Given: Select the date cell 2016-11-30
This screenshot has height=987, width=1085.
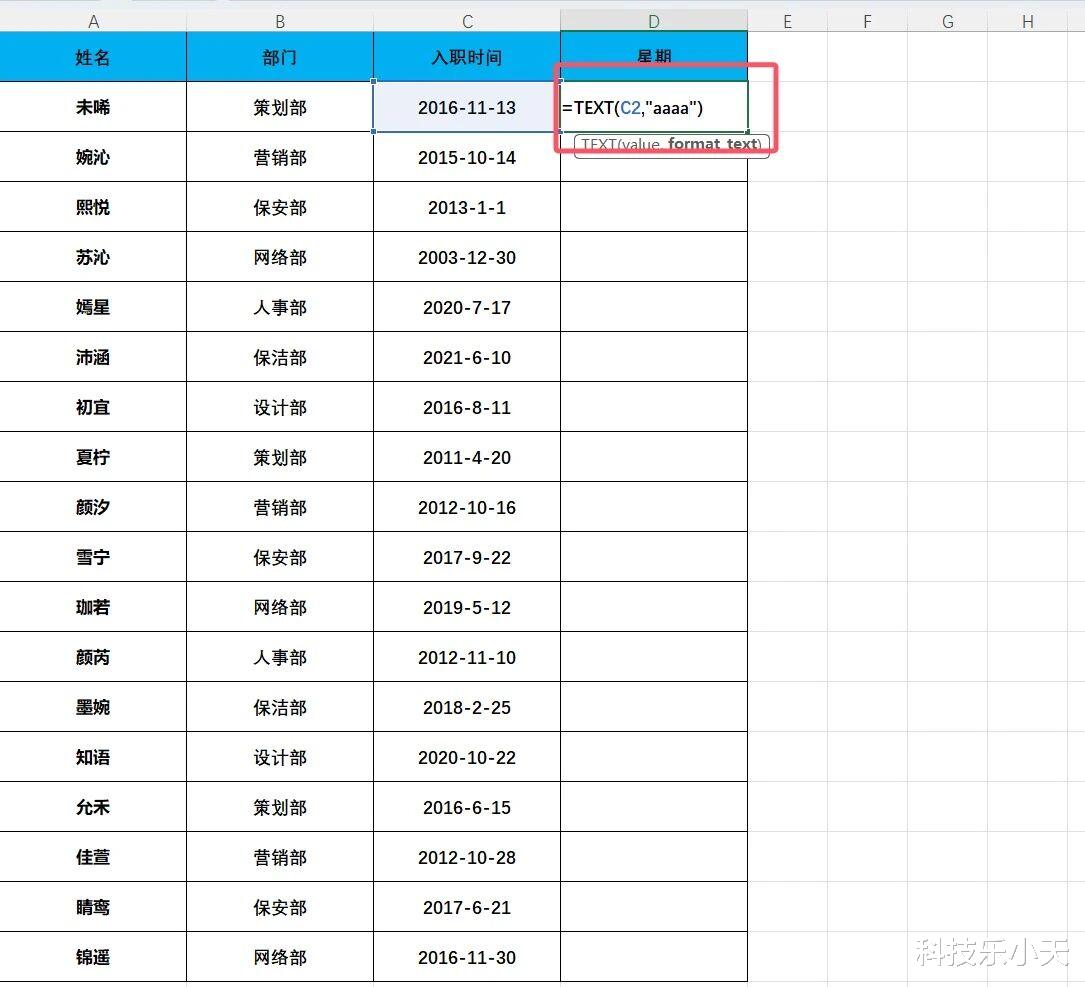Looking at the screenshot, I should tap(467, 957).
